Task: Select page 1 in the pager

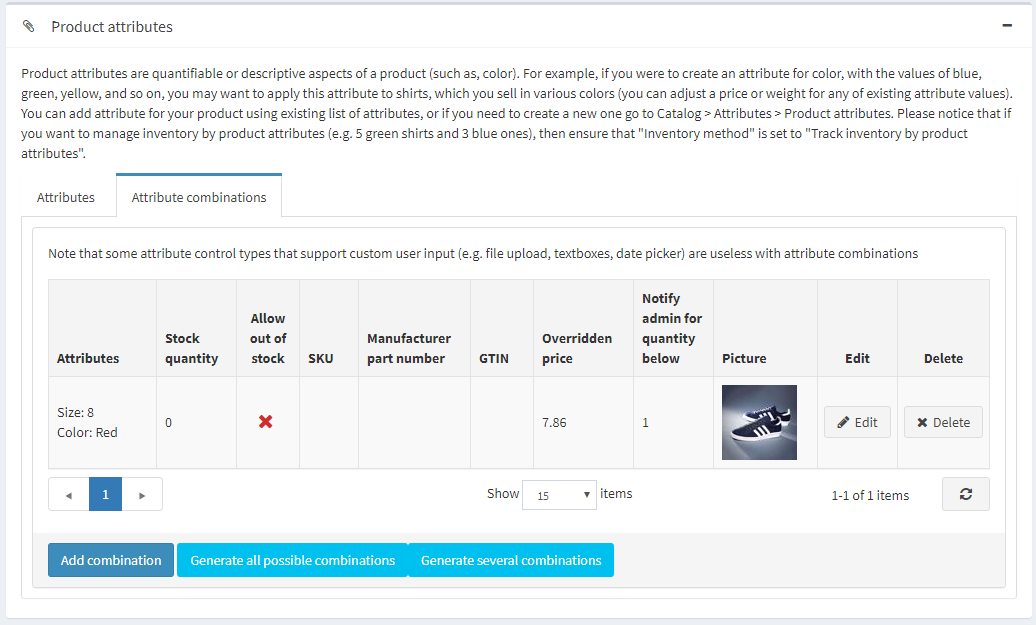Action: 105,493
